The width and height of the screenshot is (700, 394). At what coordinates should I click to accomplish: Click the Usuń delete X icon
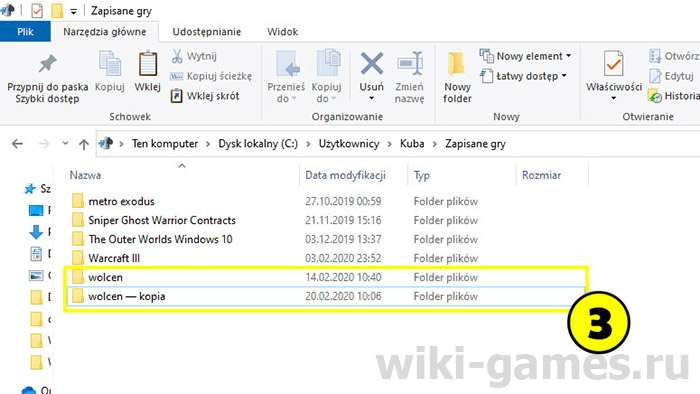pos(372,63)
